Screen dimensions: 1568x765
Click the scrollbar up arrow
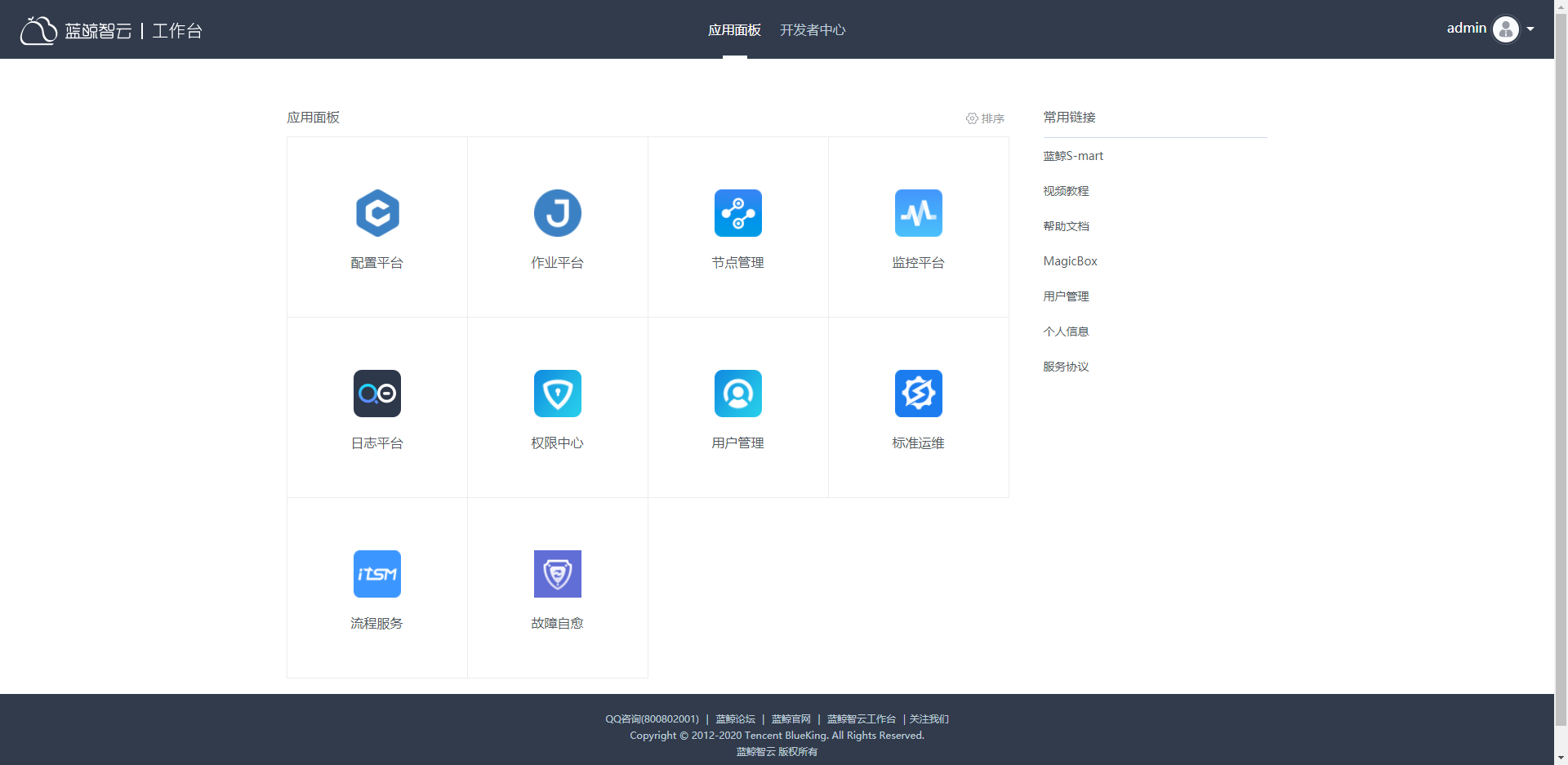(x=1561, y=7)
